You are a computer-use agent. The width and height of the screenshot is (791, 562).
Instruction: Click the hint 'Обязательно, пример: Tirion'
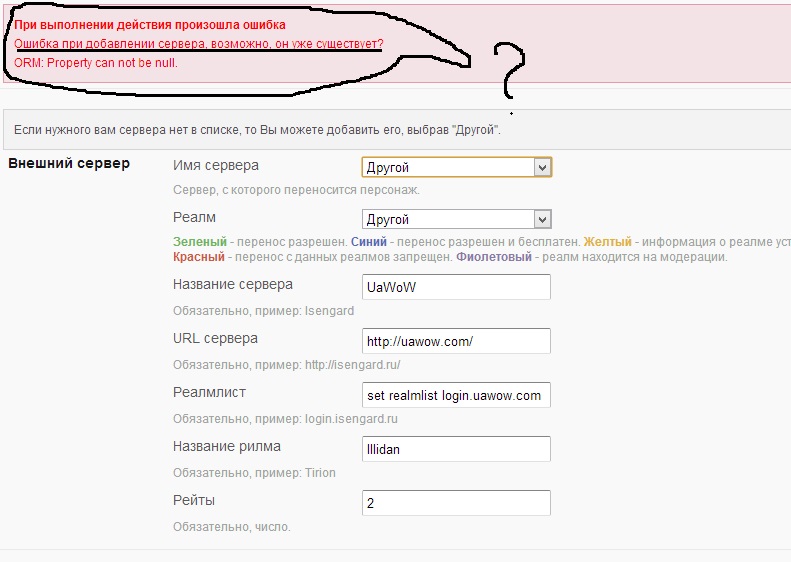click(254, 472)
